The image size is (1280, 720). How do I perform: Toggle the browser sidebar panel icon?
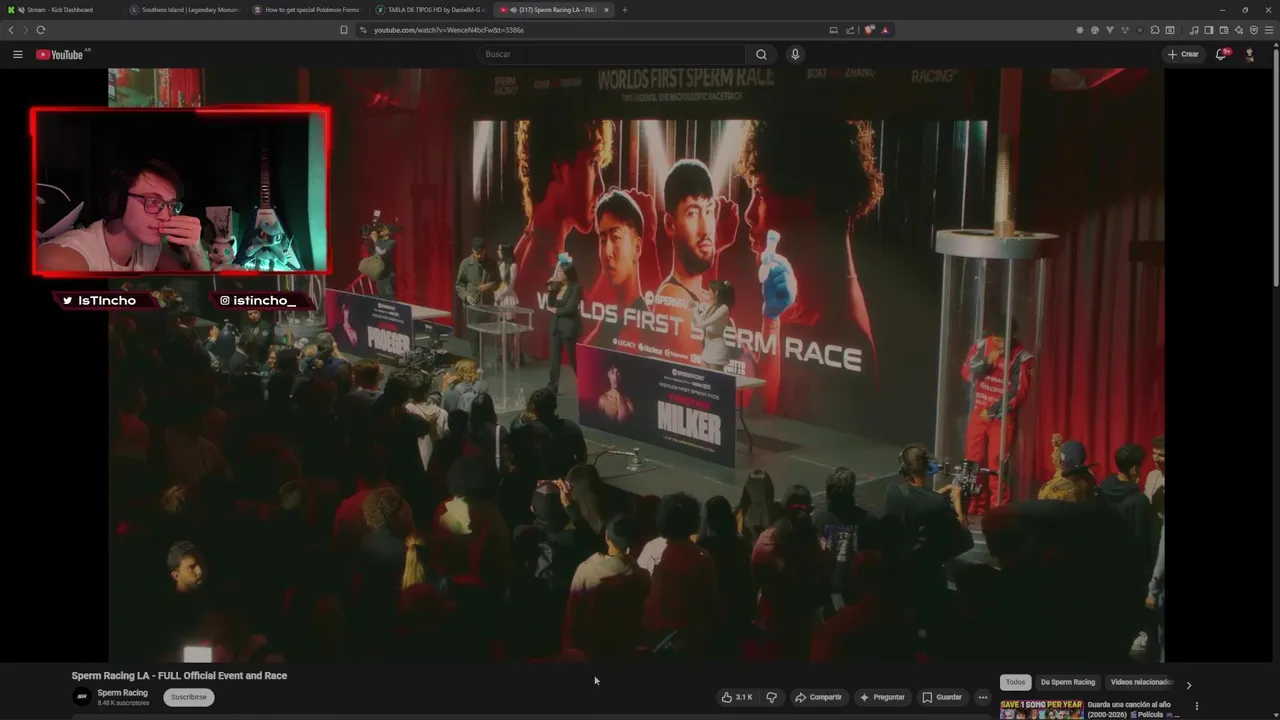pyautogui.click(x=1209, y=30)
